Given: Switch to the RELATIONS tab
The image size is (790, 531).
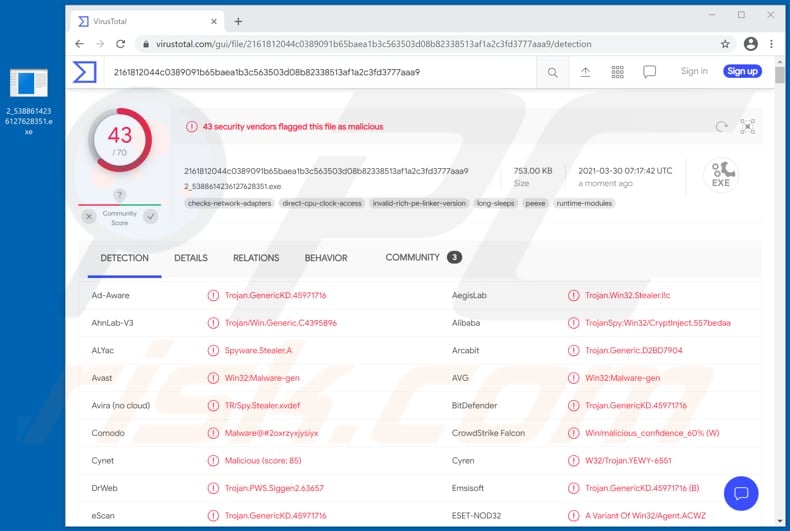Looking at the screenshot, I should coord(256,258).
